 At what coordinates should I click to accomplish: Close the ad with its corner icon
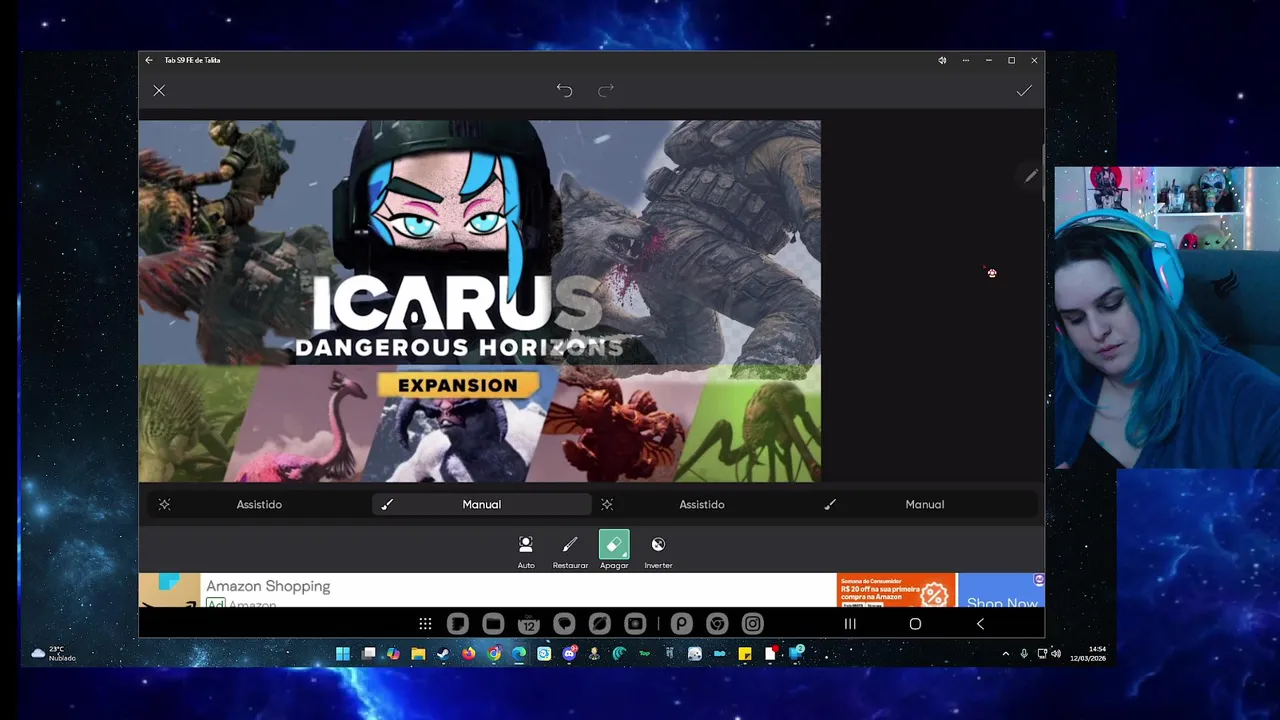coord(1039,580)
